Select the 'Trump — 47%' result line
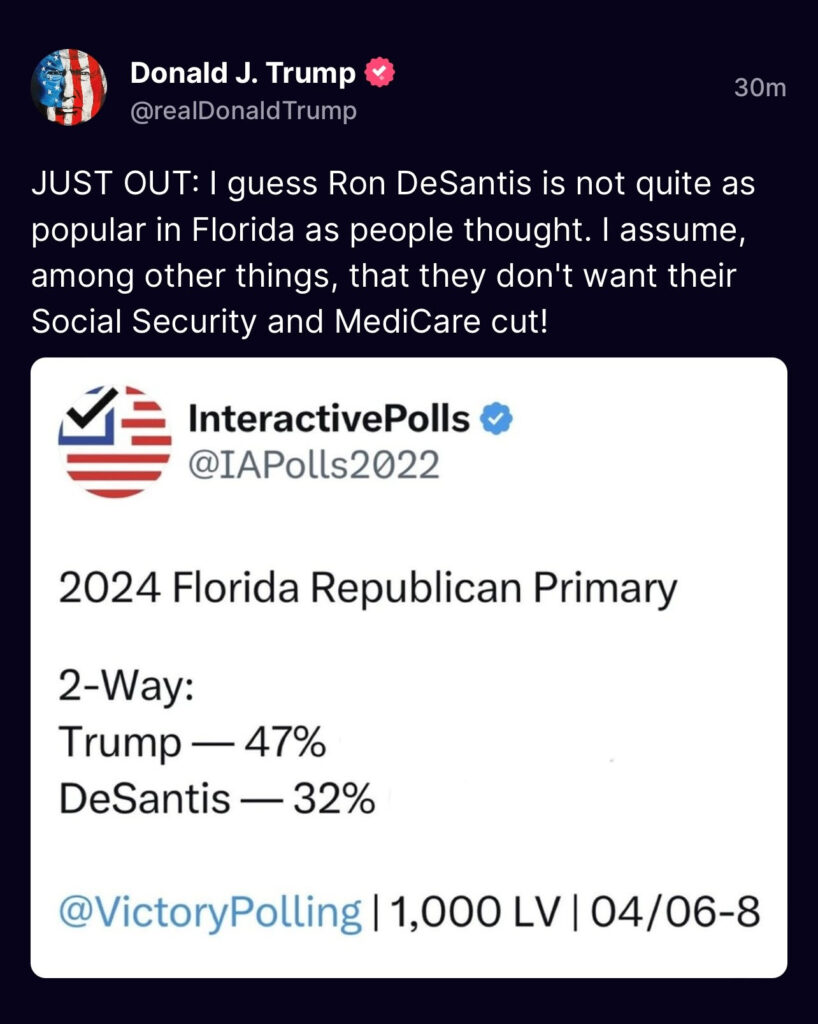The height and width of the screenshot is (1024, 818). pos(193,743)
